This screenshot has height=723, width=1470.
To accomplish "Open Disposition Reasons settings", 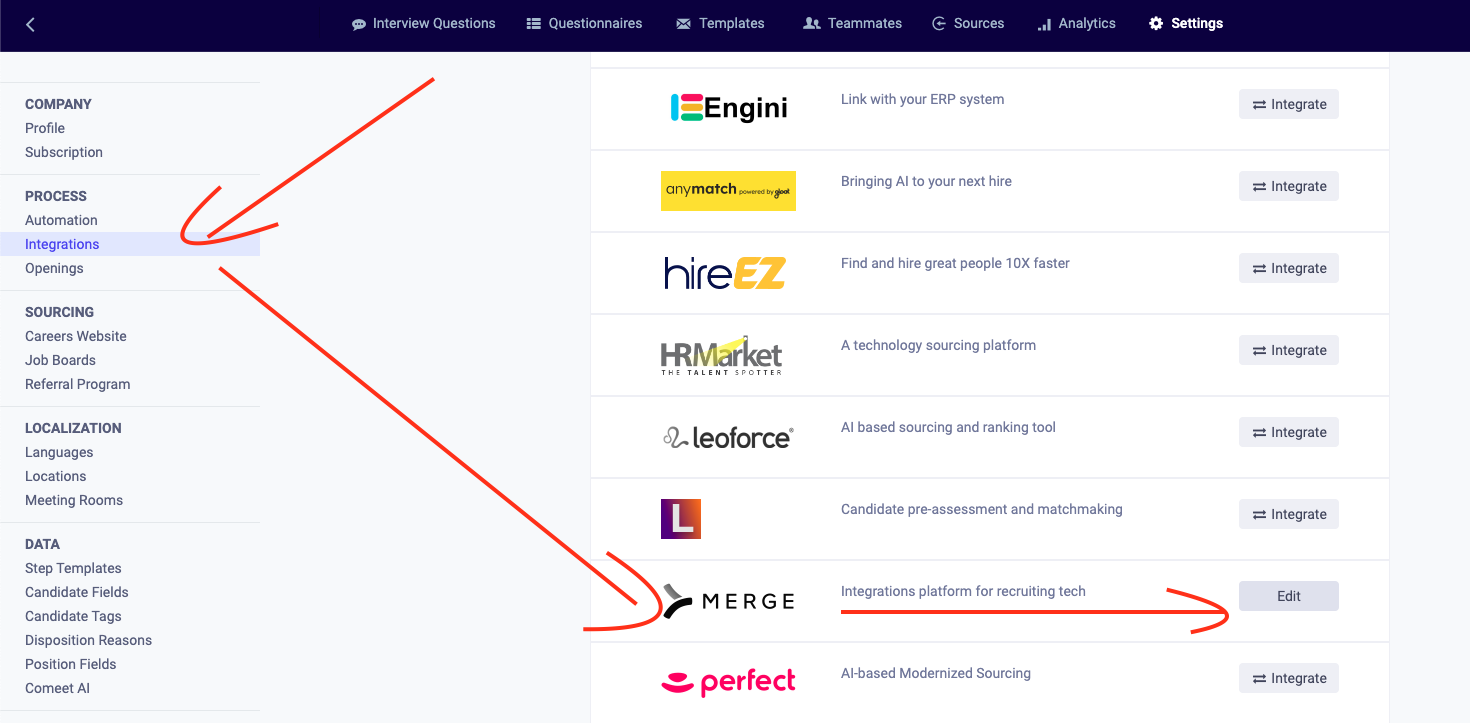I will pyautogui.click(x=89, y=640).
